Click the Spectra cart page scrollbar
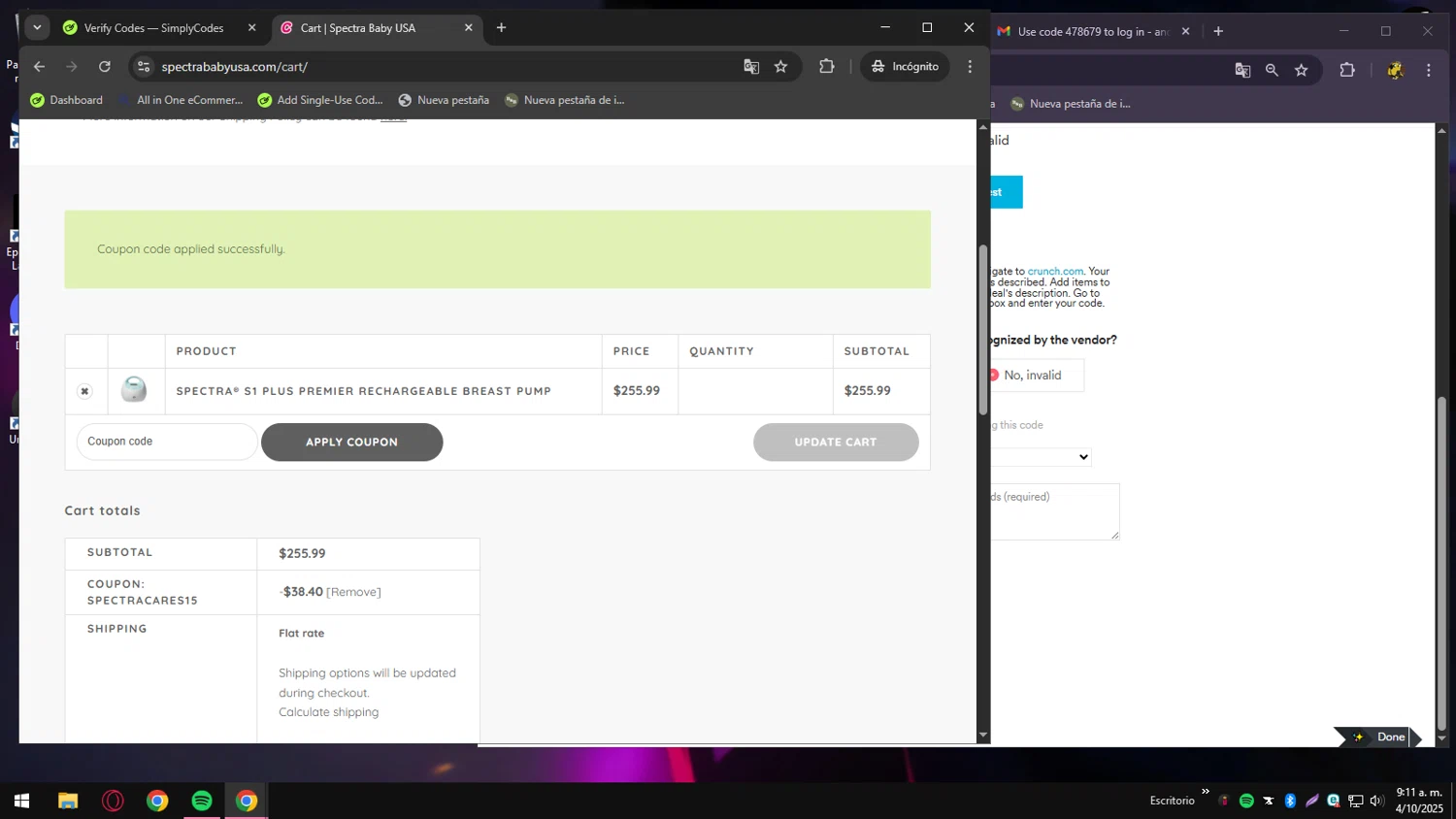 [x=982, y=330]
